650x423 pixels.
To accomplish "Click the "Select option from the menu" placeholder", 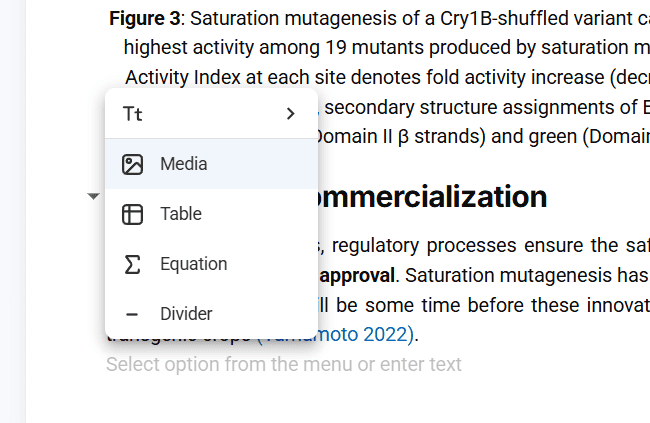I will 284,364.
